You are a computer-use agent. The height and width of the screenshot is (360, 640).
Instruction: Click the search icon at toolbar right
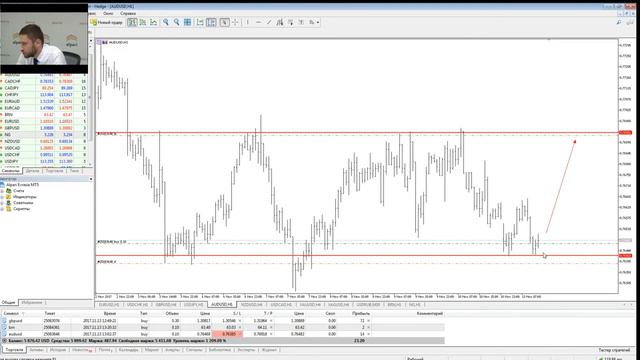(x=619, y=22)
